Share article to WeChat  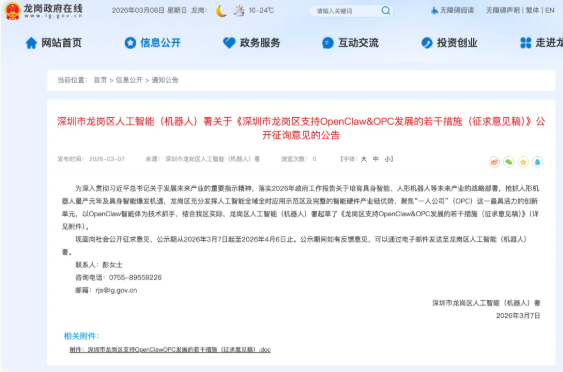click(509, 162)
